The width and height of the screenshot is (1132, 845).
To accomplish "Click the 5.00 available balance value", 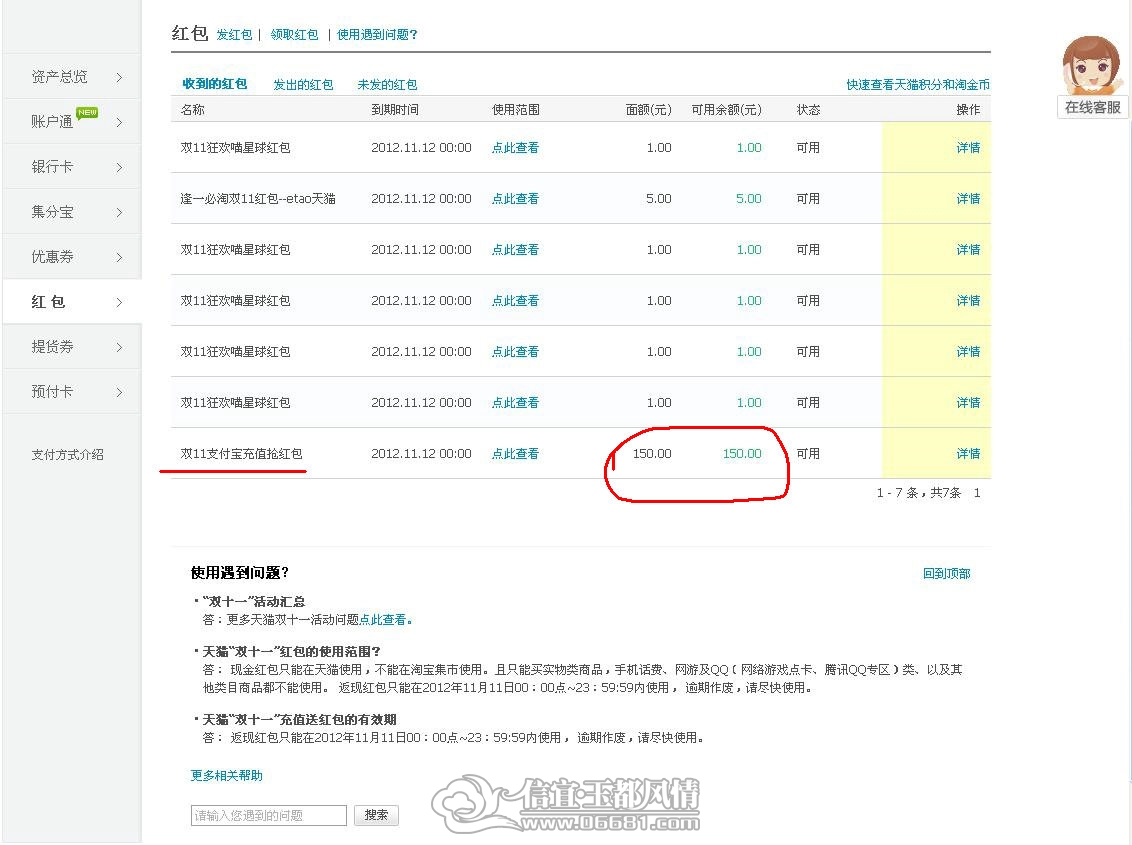I will coord(749,199).
